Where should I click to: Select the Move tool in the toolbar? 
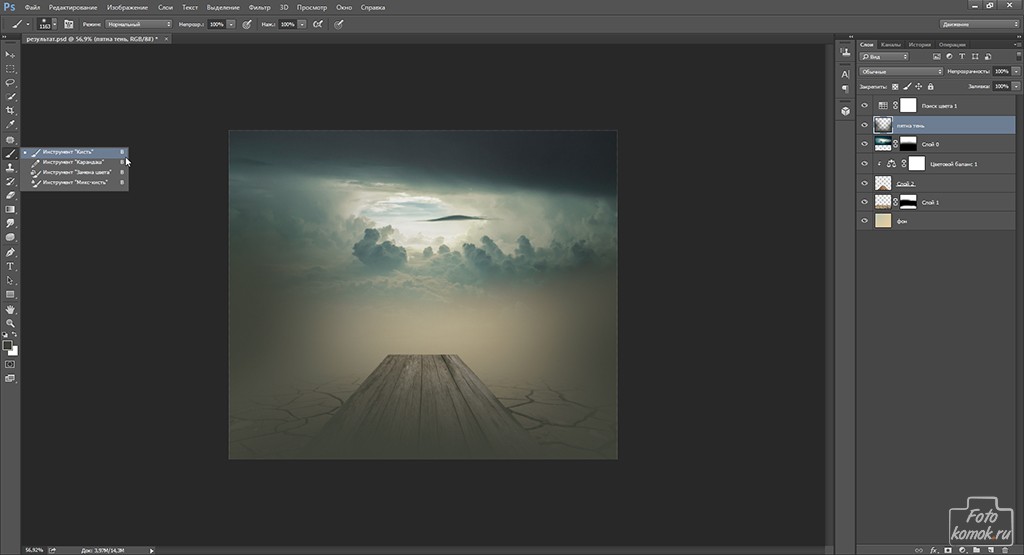(11, 54)
